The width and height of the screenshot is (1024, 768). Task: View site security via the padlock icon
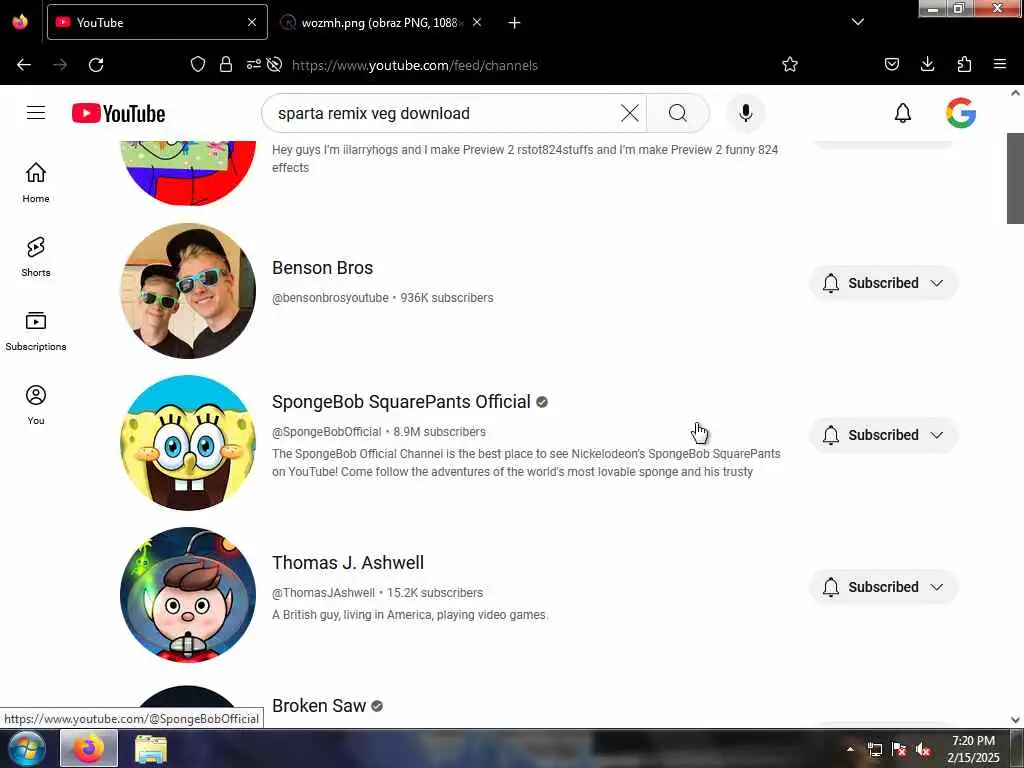coord(226,64)
